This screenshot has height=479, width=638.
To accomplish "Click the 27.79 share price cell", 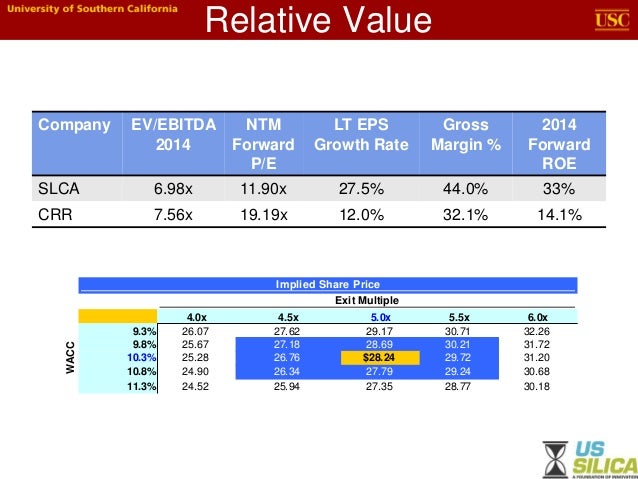I will [379, 371].
